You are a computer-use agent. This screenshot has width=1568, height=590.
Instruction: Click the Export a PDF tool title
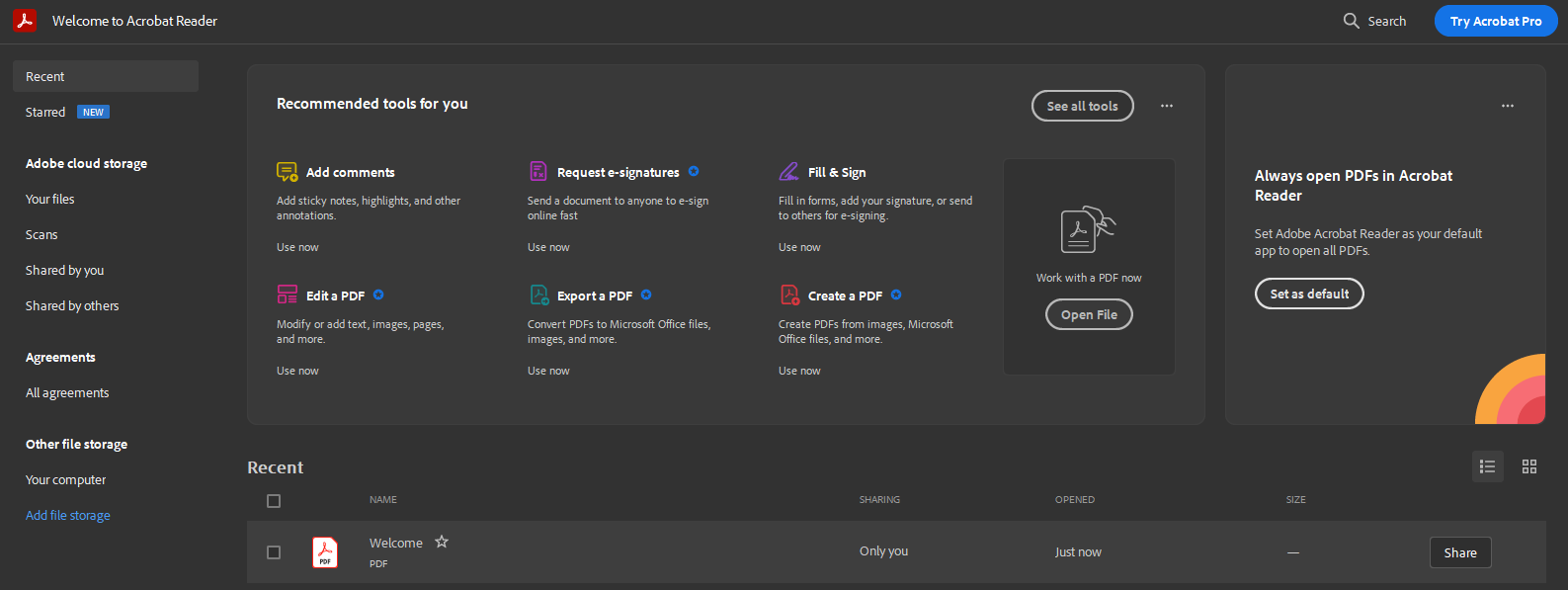tap(595, 295)
